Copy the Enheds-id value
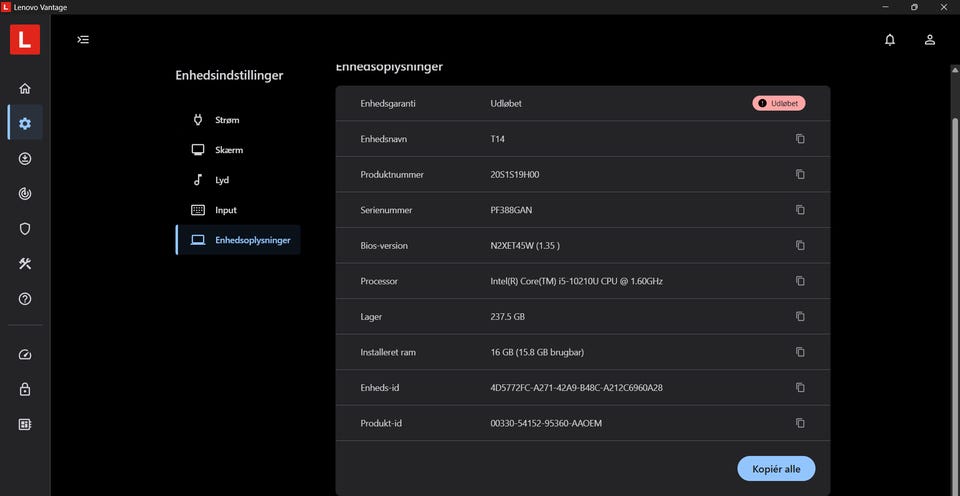This screenshot has width=960, height=496. click(x=800, y=388)
